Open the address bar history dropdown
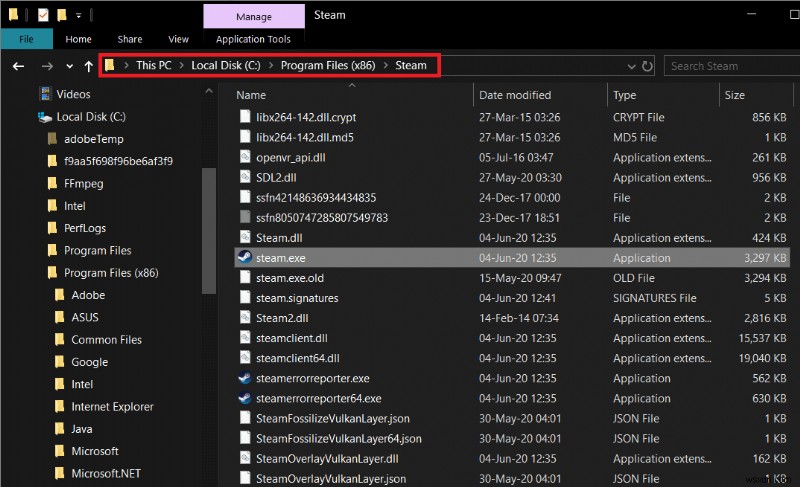This screenshot has width=800, height=487. [x=630, y=66]
